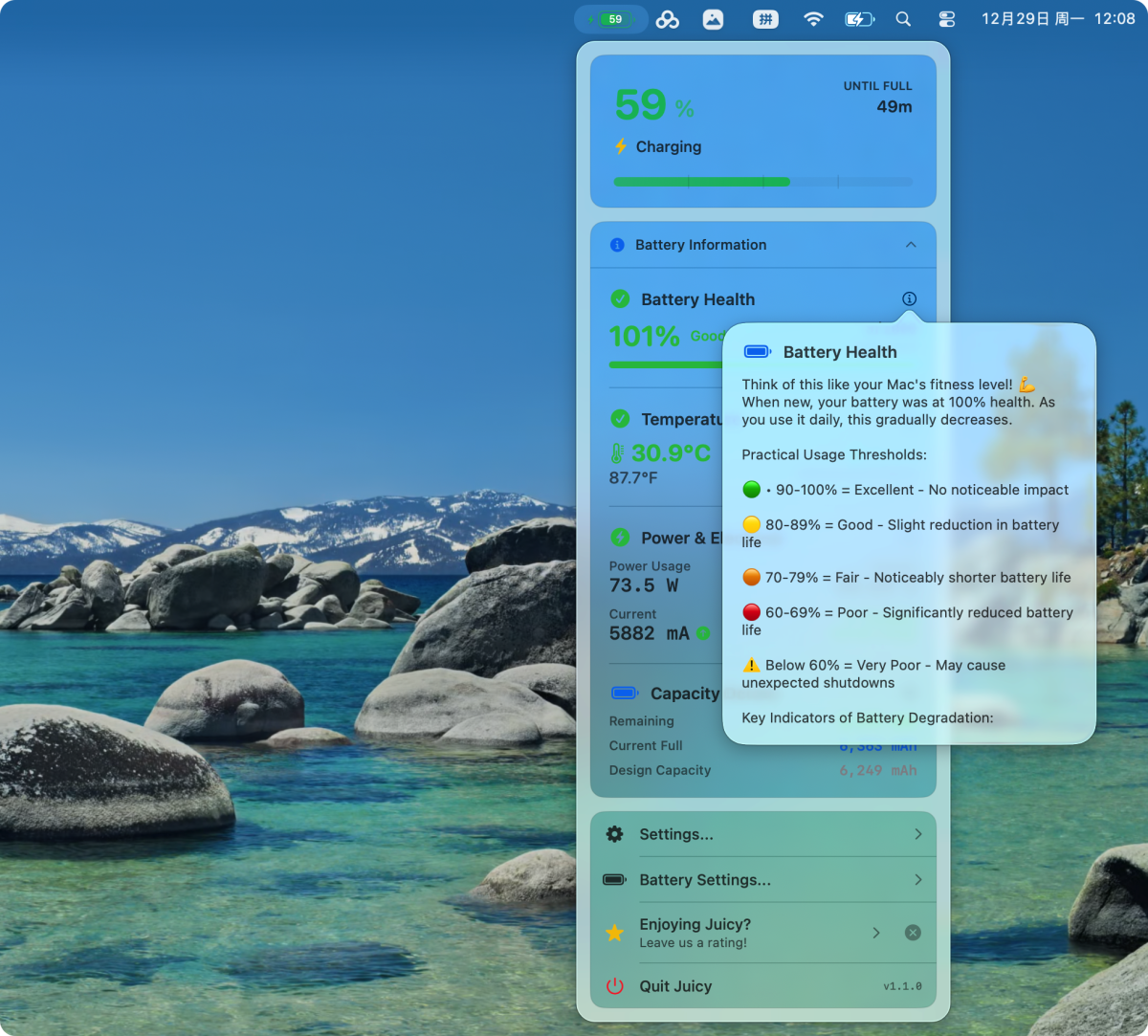Click the Settings gear icon
1148x1036 pixels.
coord(614,834)
